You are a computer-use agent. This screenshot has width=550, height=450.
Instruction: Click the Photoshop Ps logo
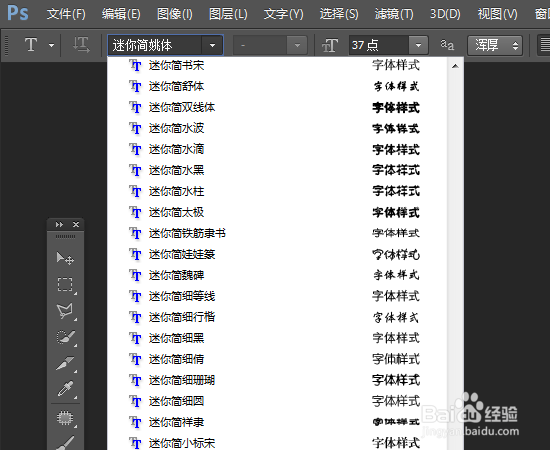(x=18, y=13)
